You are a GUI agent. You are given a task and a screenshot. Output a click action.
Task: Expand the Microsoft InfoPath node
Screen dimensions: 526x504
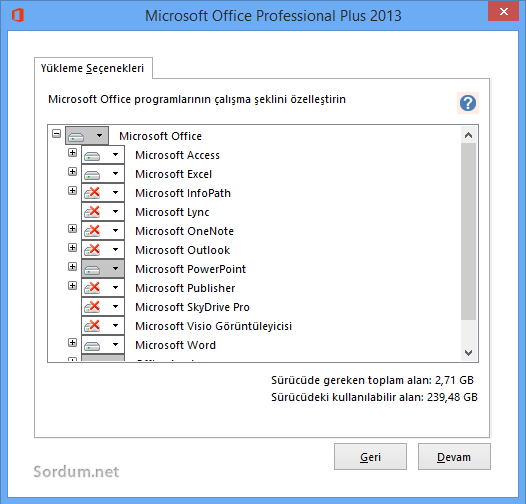(72, 191)
